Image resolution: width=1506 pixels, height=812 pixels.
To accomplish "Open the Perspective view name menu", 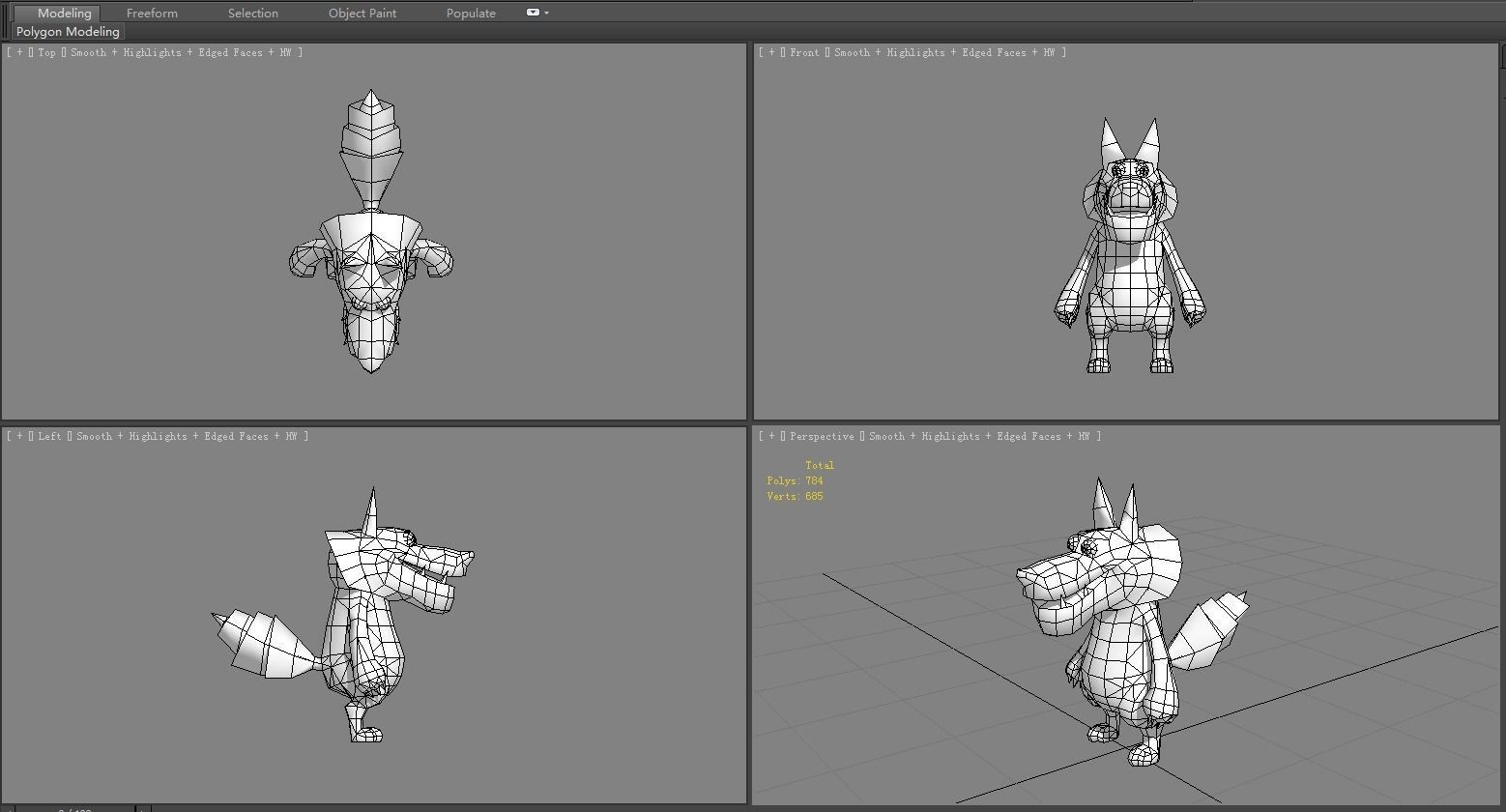I will 822,436.
